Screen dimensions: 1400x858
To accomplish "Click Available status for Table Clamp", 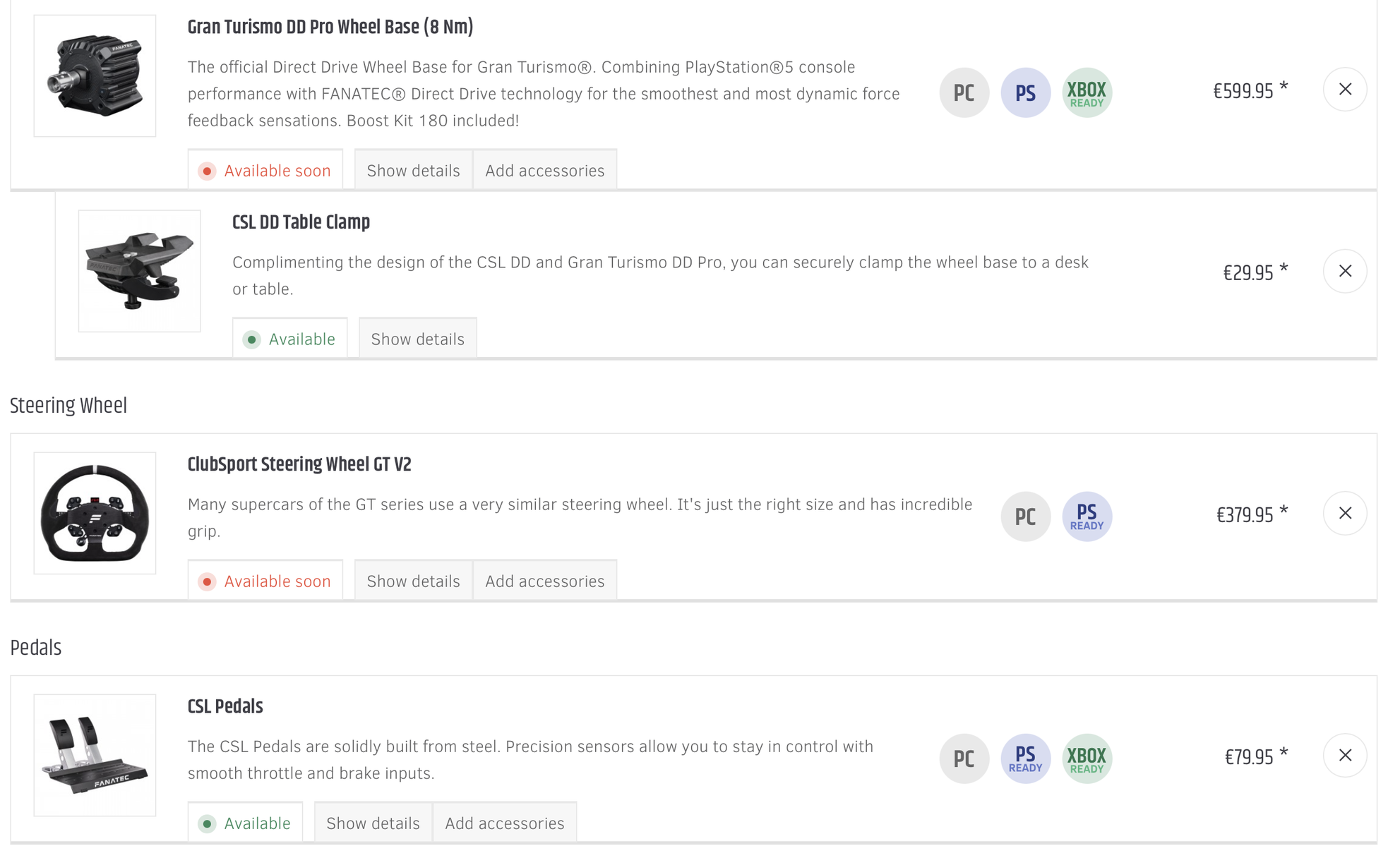I will coord(289,339).
